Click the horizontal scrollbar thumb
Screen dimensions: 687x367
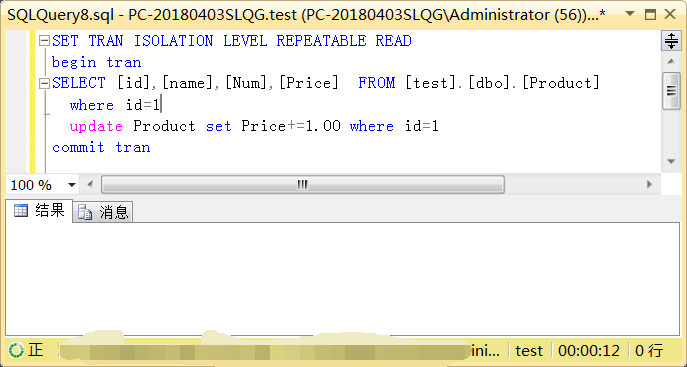click(x=303, y=184)
